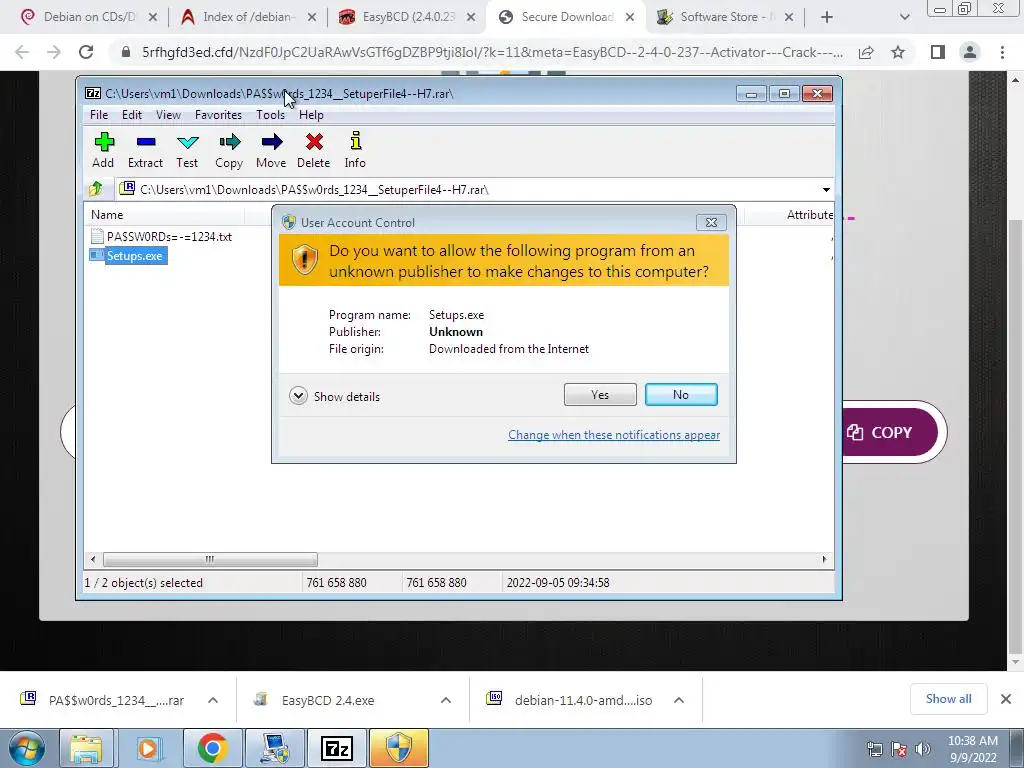Click the UAC shield taskbar icon

(399, 748)
